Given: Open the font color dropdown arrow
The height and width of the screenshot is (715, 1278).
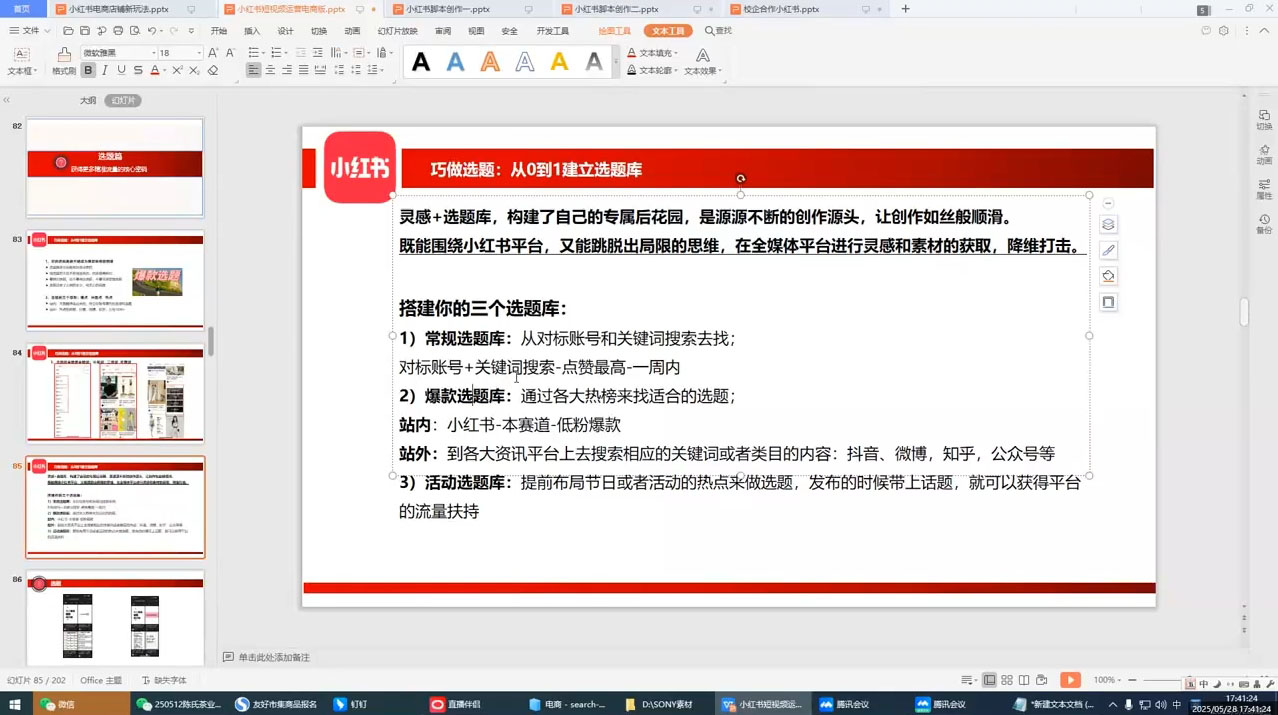Looking at the screenshot, I should (x=165, y=70).
